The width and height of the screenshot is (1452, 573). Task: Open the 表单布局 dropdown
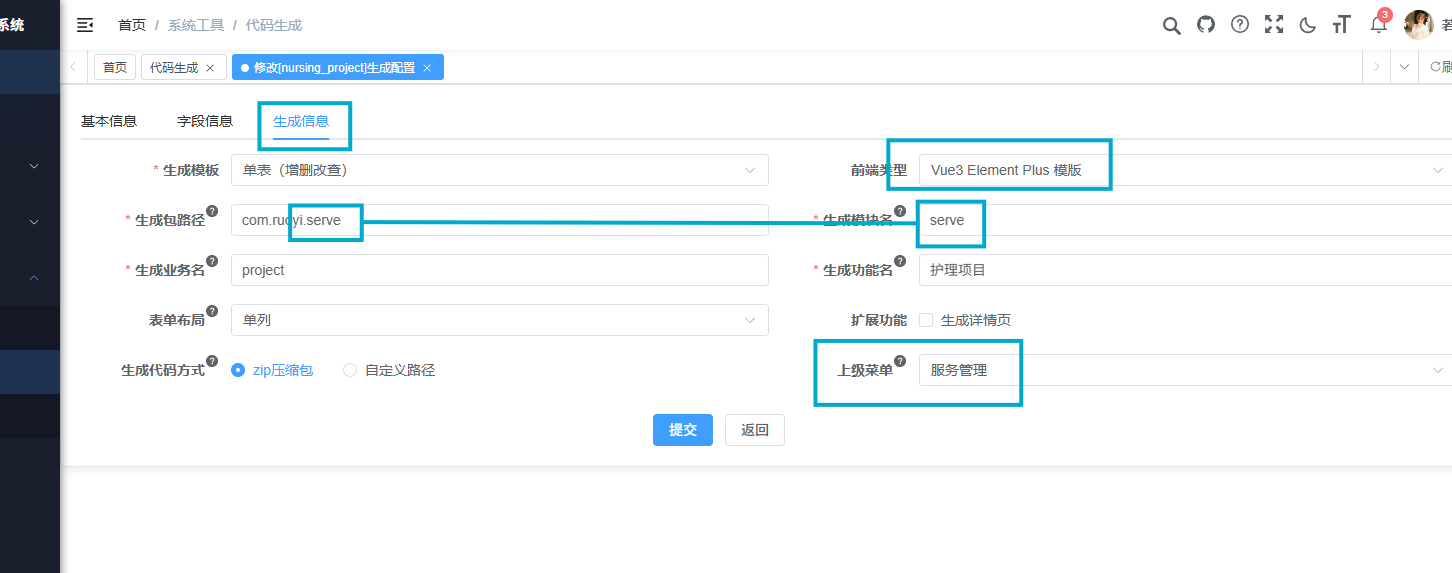tap(499, 320)
